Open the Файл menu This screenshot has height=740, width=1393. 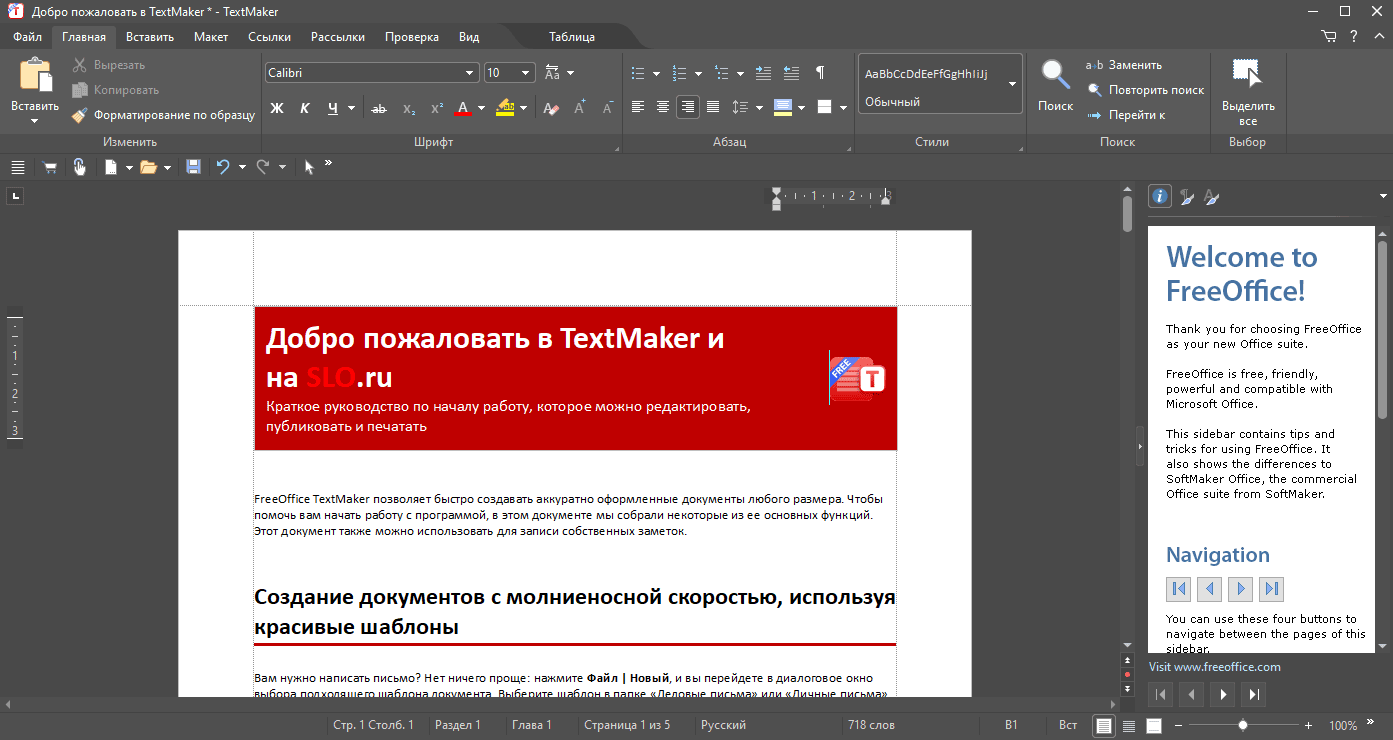coord(27,37)
